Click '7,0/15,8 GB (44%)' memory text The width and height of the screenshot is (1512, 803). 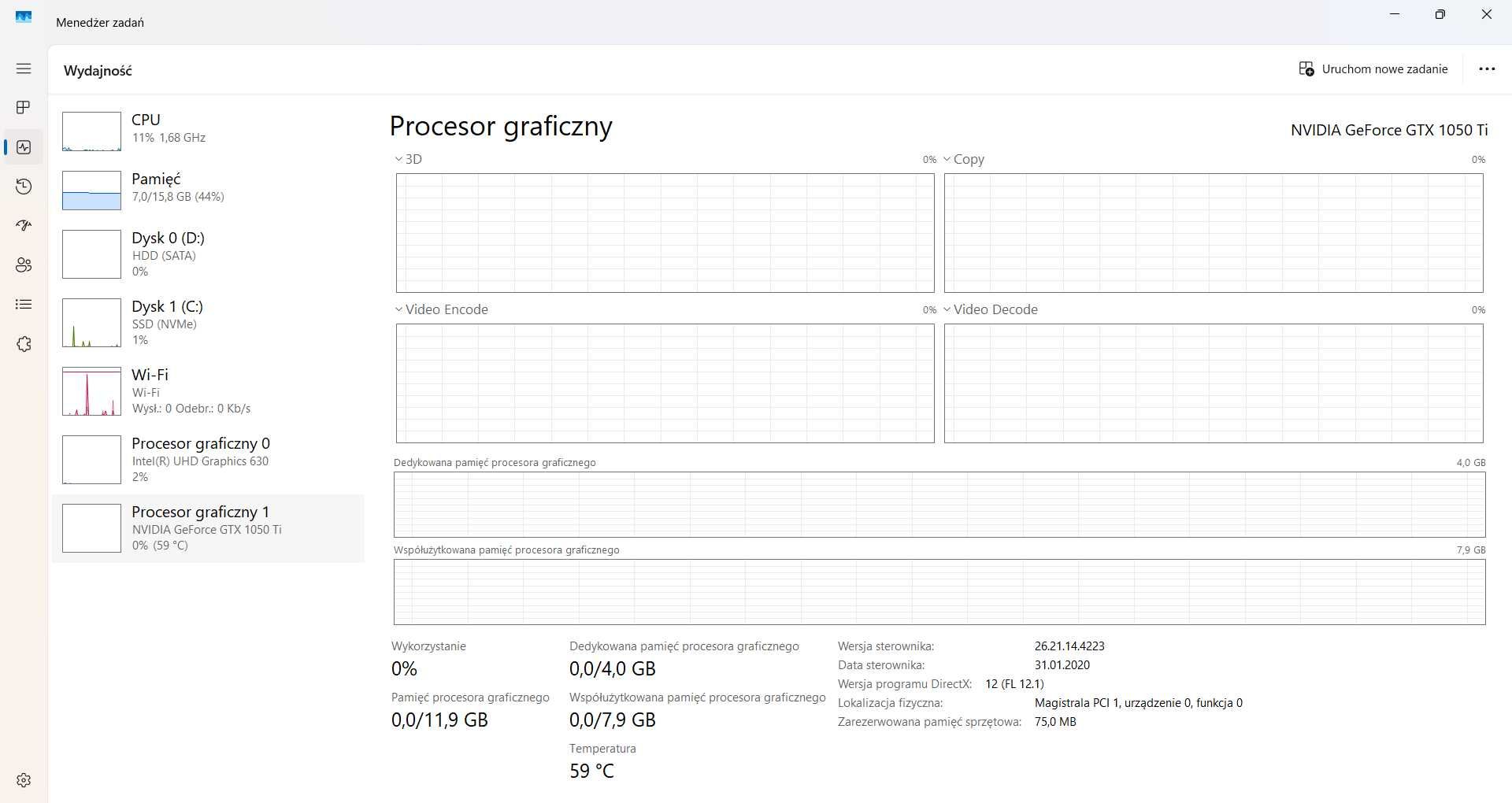coord(178,196)
